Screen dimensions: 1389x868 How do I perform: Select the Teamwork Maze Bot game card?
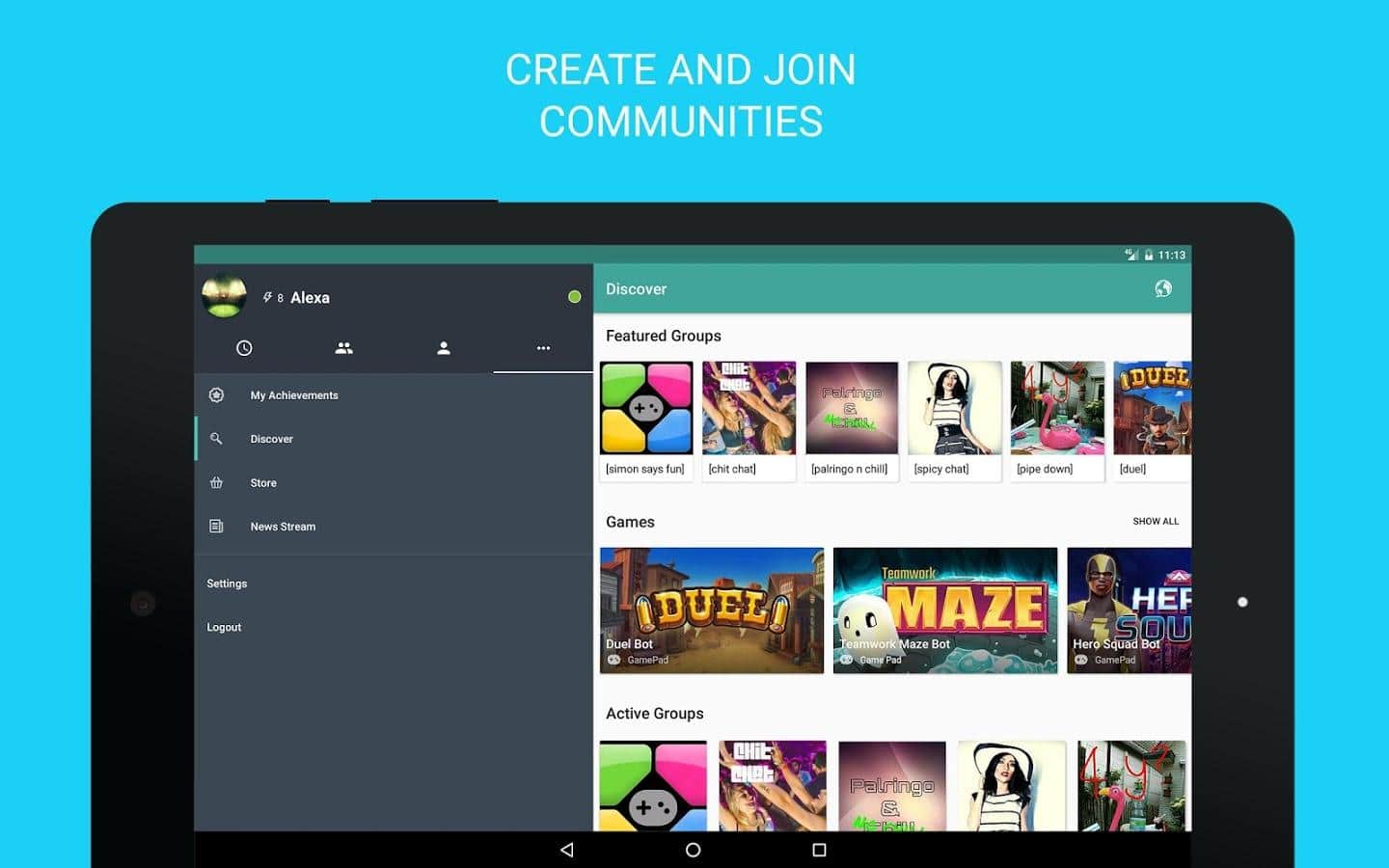[944, 610]
